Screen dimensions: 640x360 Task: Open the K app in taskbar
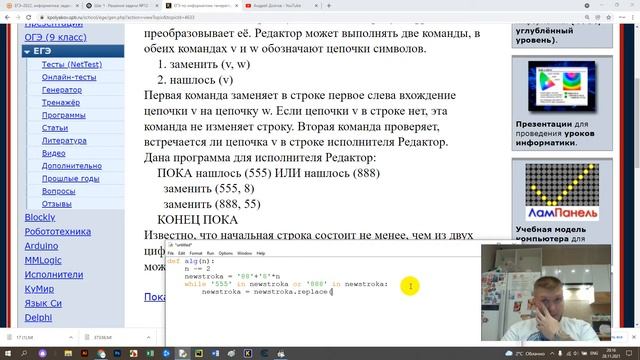click(x=248, y=353)
